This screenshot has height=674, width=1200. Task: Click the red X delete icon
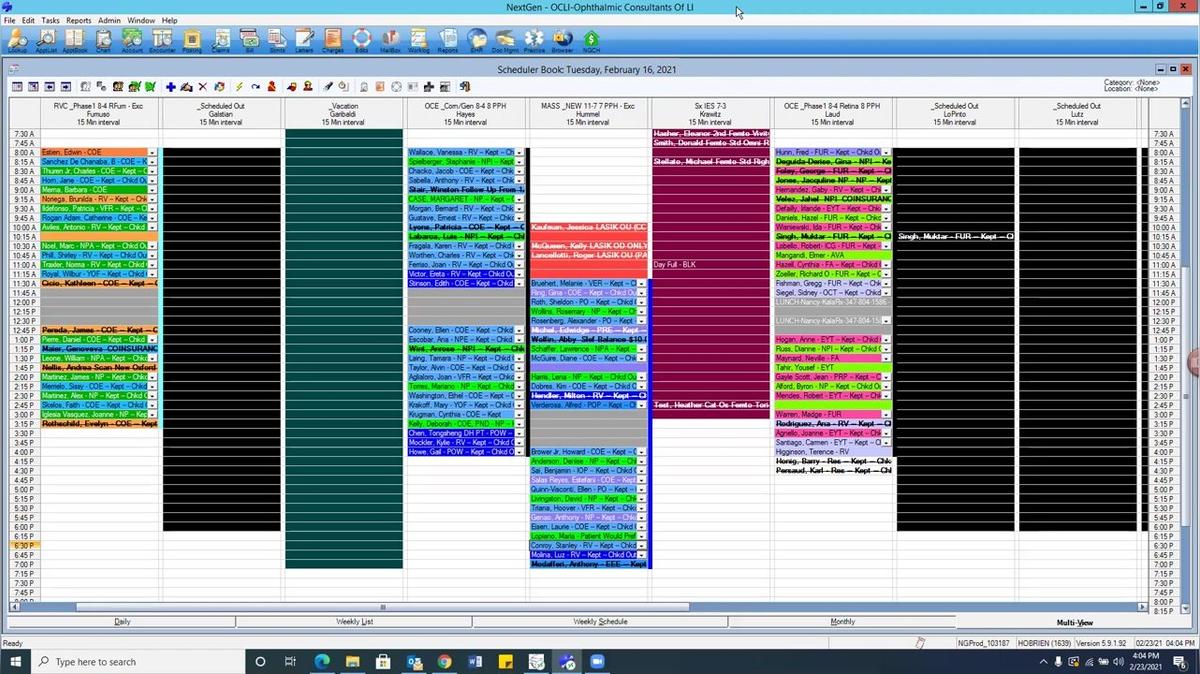pyautogui.click(x=203, y=87)
